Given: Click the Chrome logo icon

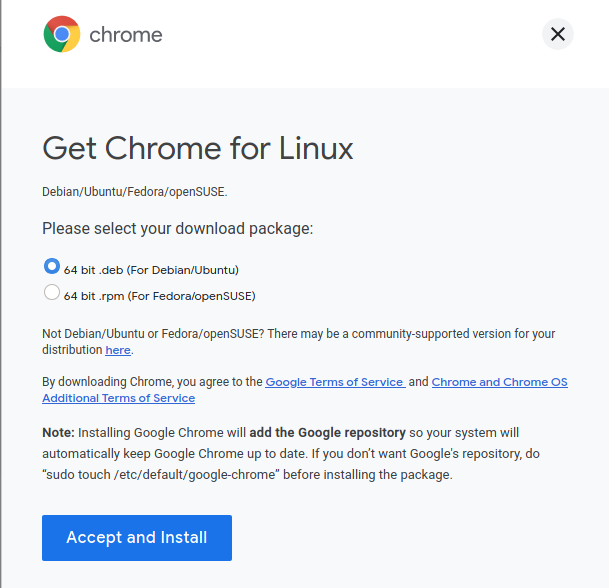Looking at the screenshot, I should coord(62,34).
